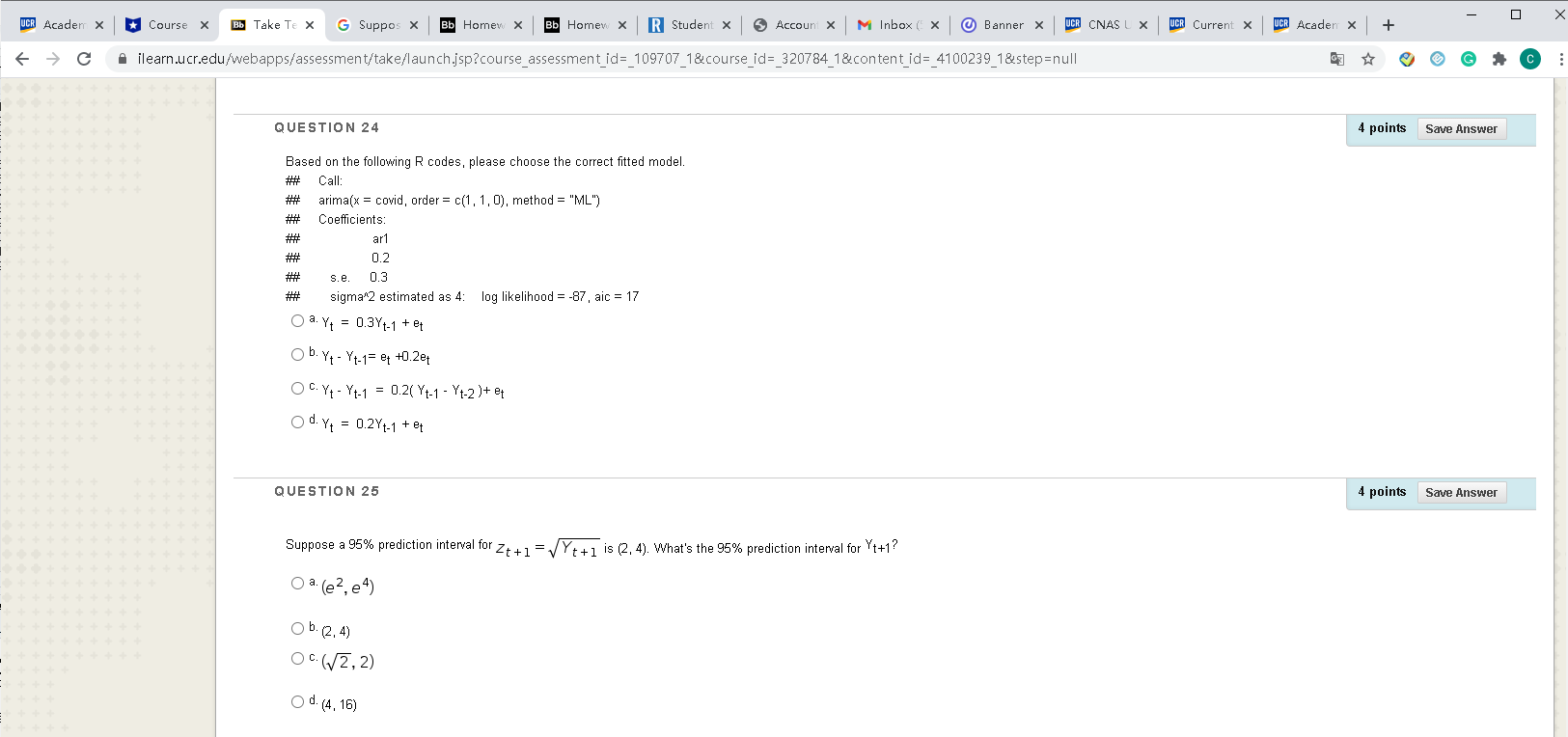Close the active Take Te tab
This screenshot has height=737, width=1568.
310,25
